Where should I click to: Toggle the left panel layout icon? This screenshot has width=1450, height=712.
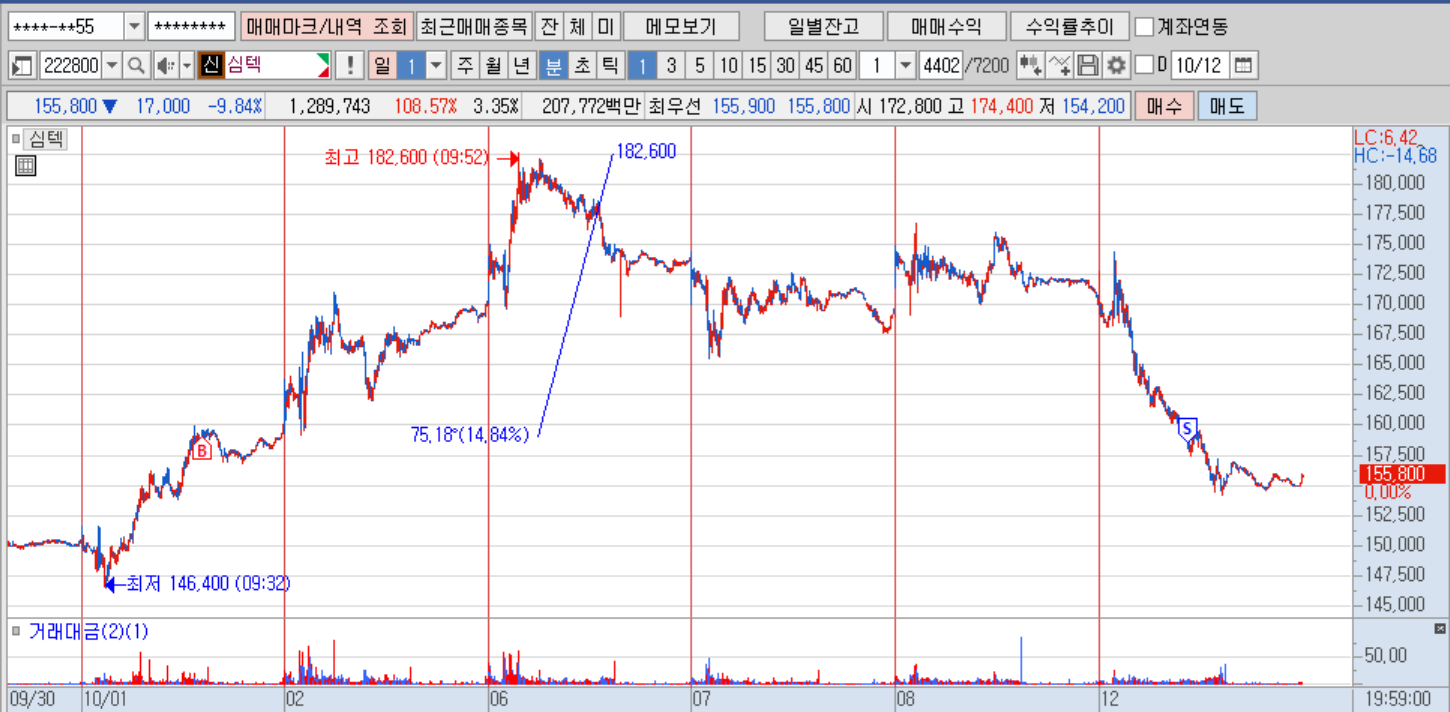coord(21,66)
